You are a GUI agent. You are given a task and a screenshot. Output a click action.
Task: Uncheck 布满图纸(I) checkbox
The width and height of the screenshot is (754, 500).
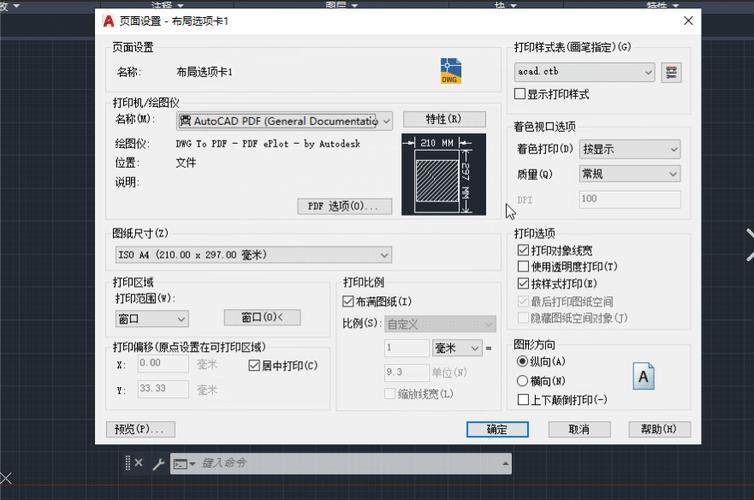(348, 301)
